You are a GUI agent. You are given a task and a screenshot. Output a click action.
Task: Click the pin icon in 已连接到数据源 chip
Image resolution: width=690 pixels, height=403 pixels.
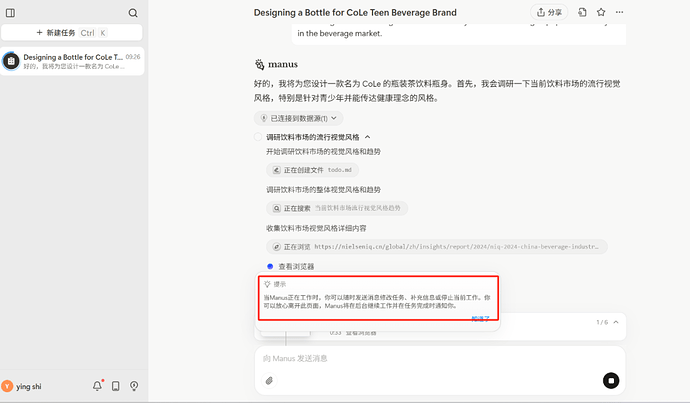[x=264, y=118]
